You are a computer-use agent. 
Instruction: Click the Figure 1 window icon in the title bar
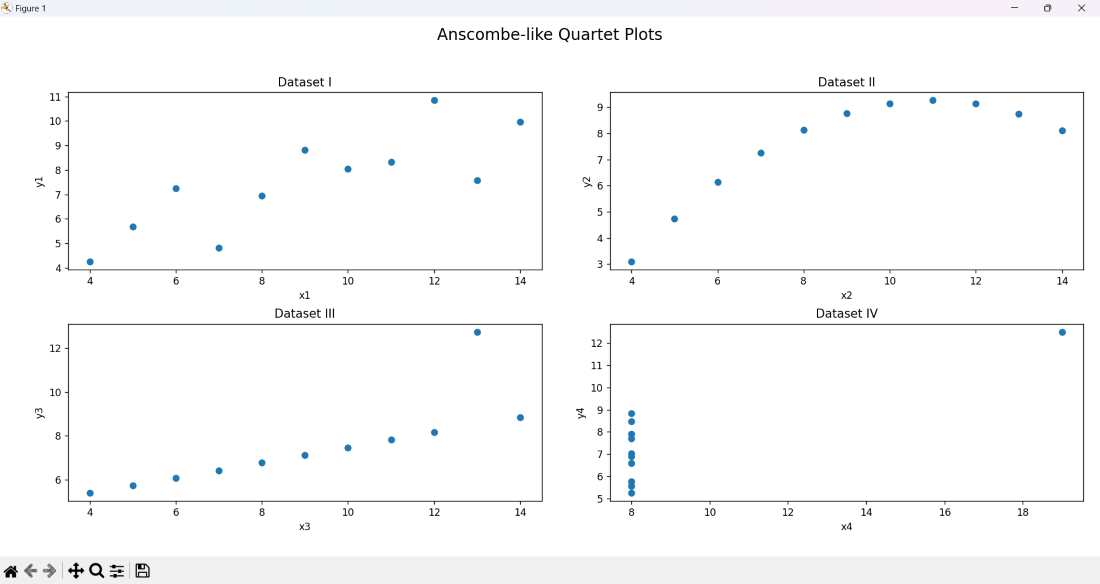click(7, 8)
